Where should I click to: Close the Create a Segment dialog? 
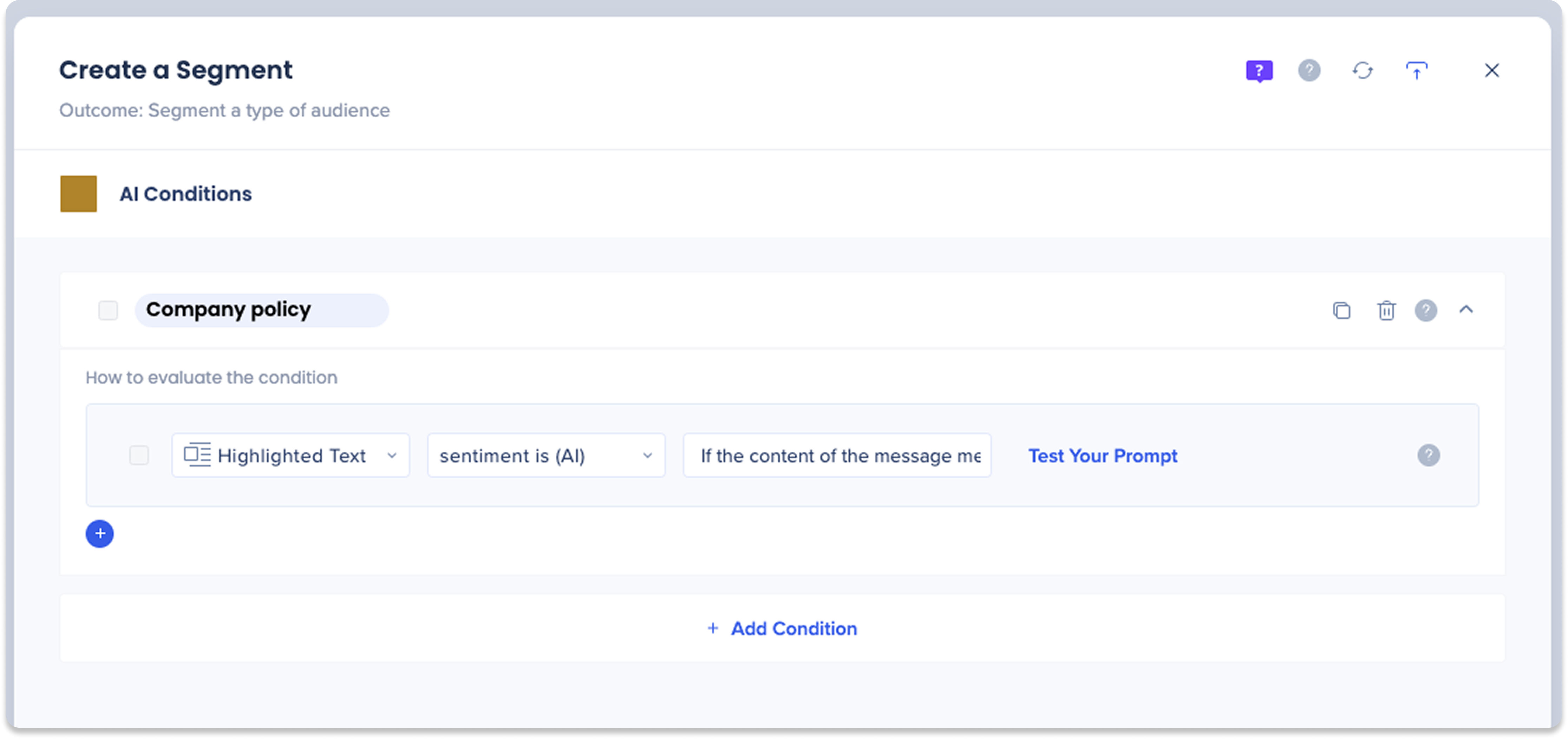(x=1491, y=71)
